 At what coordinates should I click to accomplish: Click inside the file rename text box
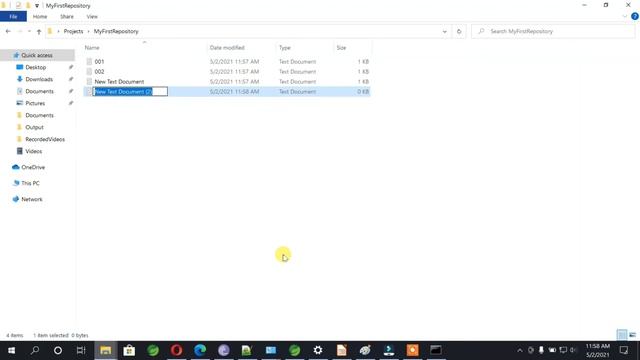click(130, 92)
